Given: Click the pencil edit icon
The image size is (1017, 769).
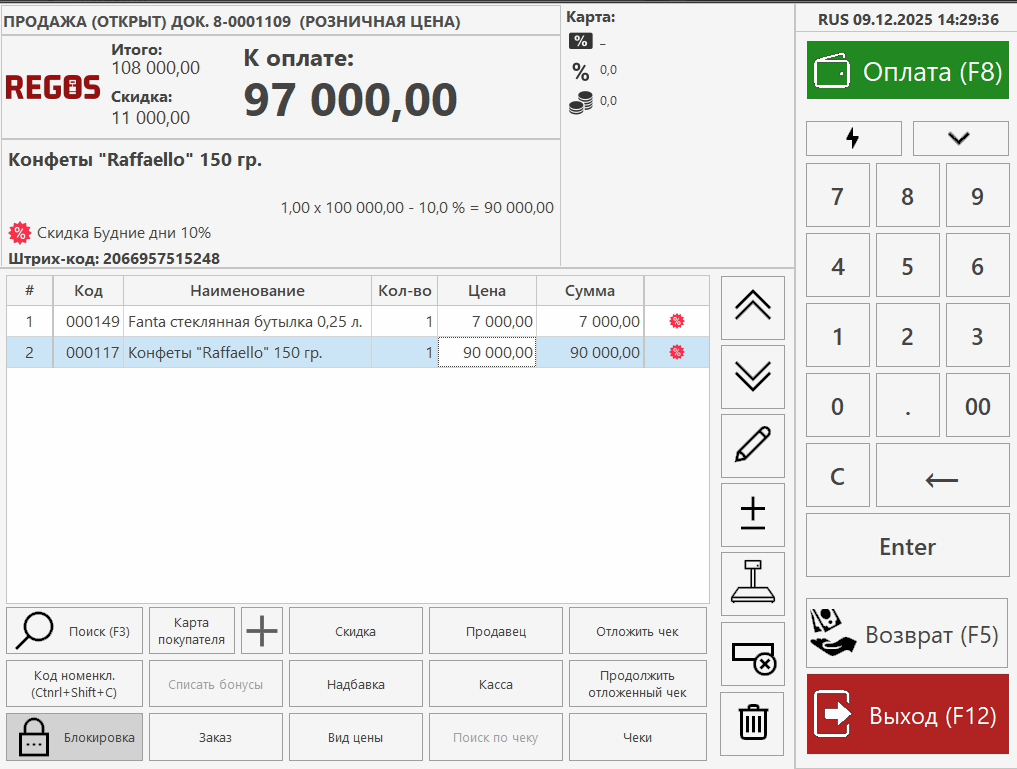Looking at the screenshot, I should (752, 445).
